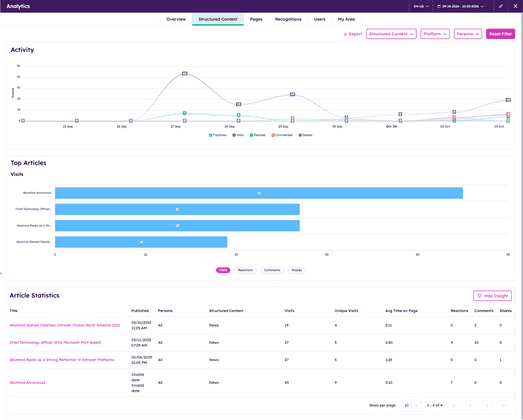The width and height of the screenshot is (523, 420).
Task: Sort table by Comments column header
Action: click(x=484, y=311)
